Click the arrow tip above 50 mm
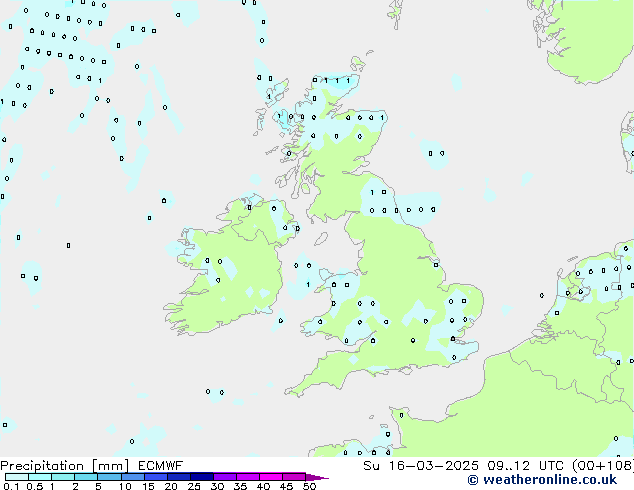The image size is (634, 490). tap(317, 477)
